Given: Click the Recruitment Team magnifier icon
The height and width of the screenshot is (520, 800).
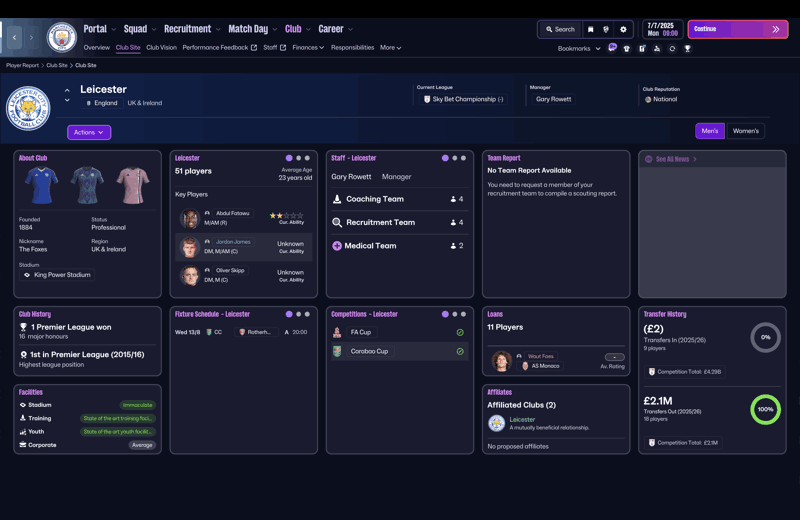Looking at the screenshot, I should click(x=337, y=222).
